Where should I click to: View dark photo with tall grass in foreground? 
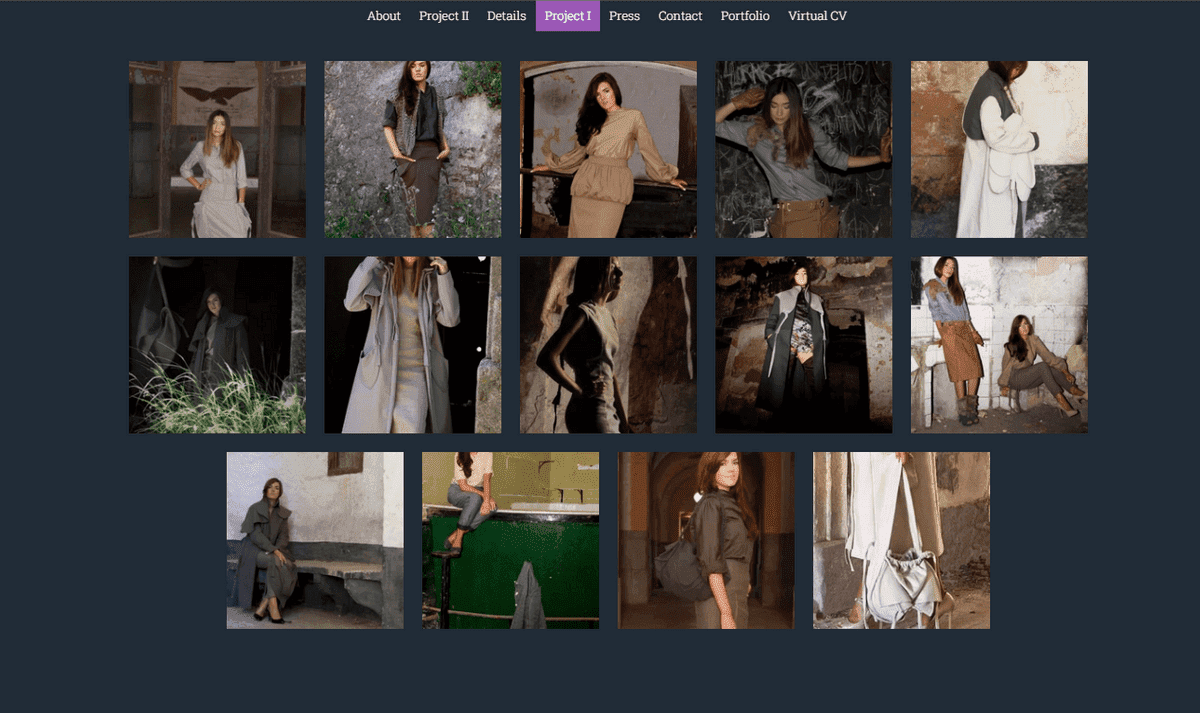tap(217, 345)
